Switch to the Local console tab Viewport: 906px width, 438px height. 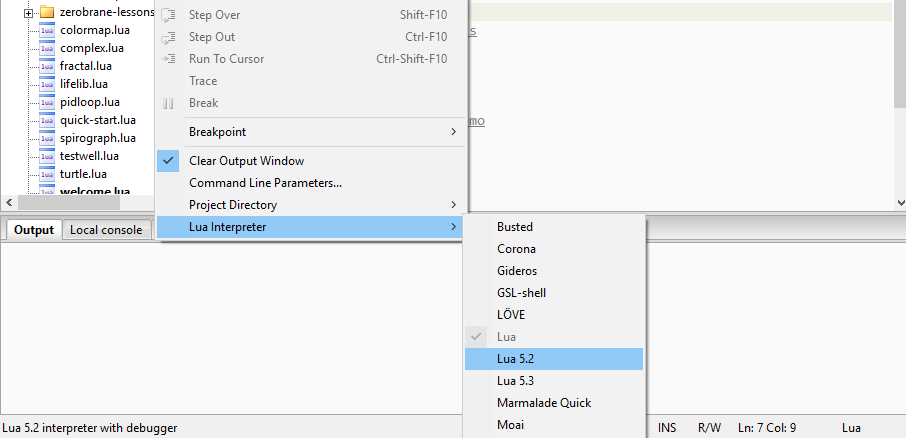click(x=106, y=230)
